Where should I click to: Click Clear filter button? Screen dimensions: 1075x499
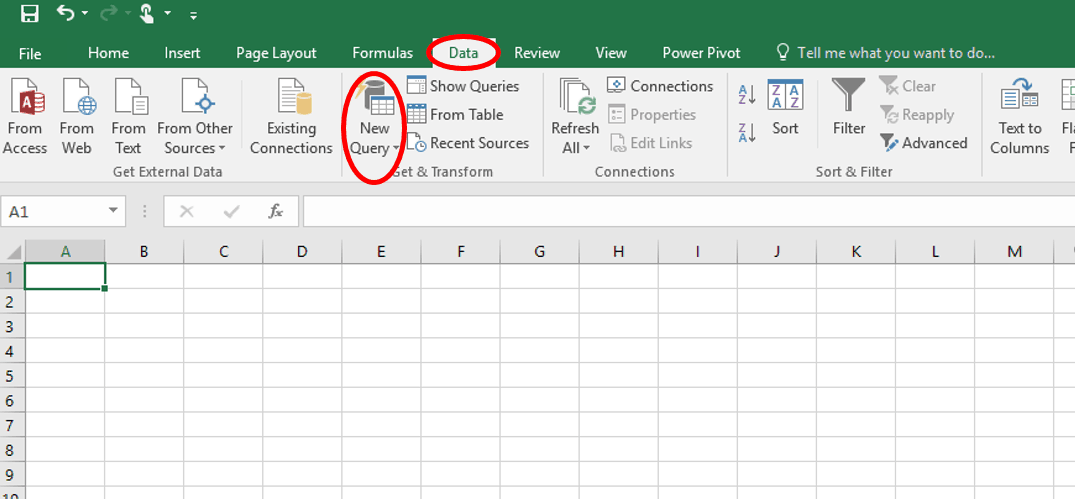[908, 86]
